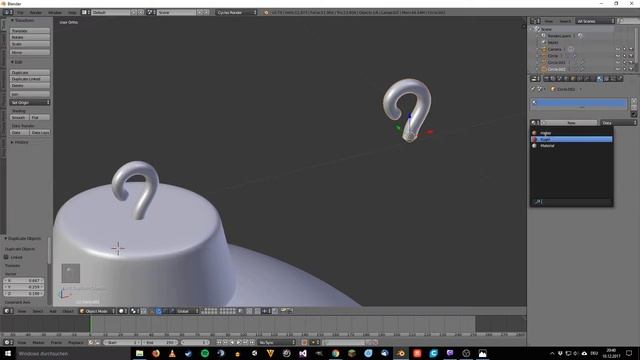Open the Render menu
This screenshot has height=360, width=640.
[x=36, y=13]
